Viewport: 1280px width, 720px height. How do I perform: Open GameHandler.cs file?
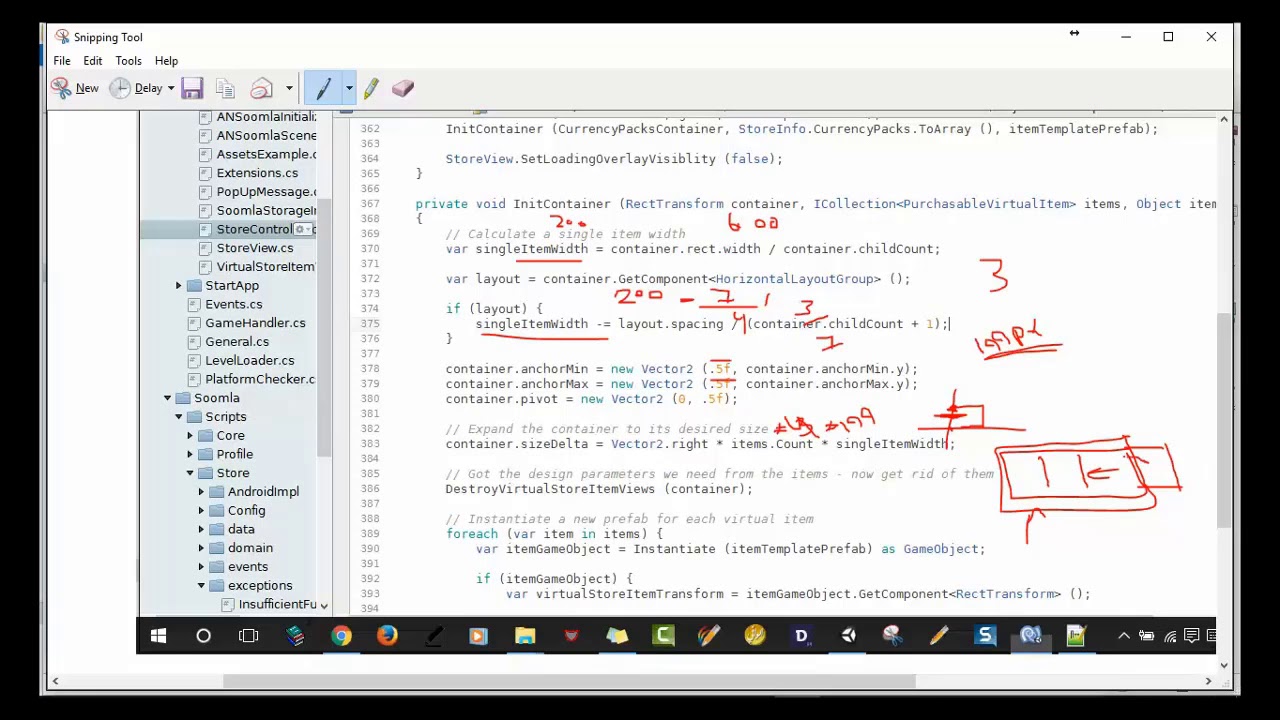click(255, 323)
